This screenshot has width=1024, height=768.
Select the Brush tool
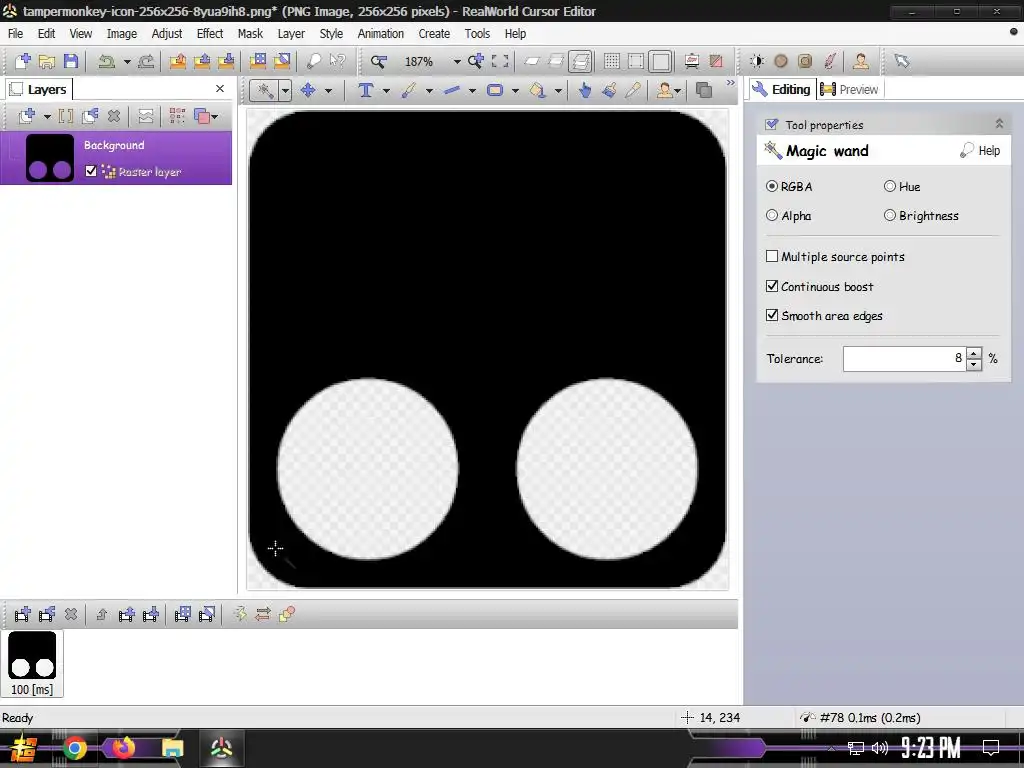click(409, 90)
